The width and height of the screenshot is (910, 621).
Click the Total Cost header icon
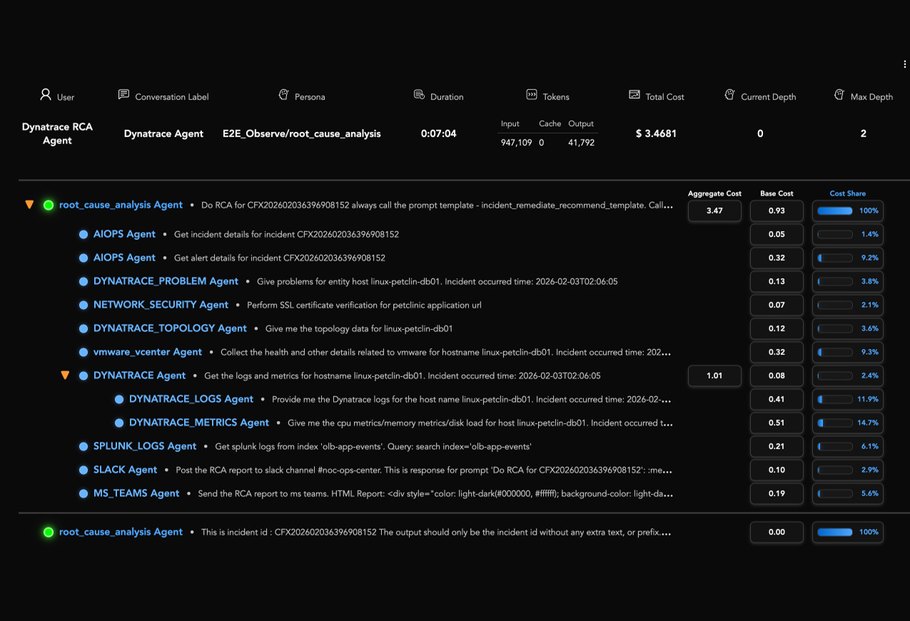[x=634, y=94]
